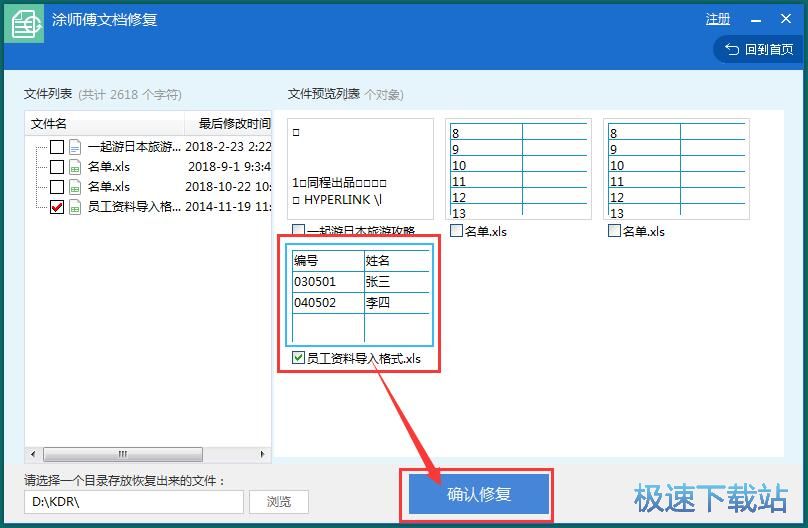The width and height of the screenshot is (808, 528).
Task: Check the box for 一起游日本旅游 file row
Action: coord(57,147)
